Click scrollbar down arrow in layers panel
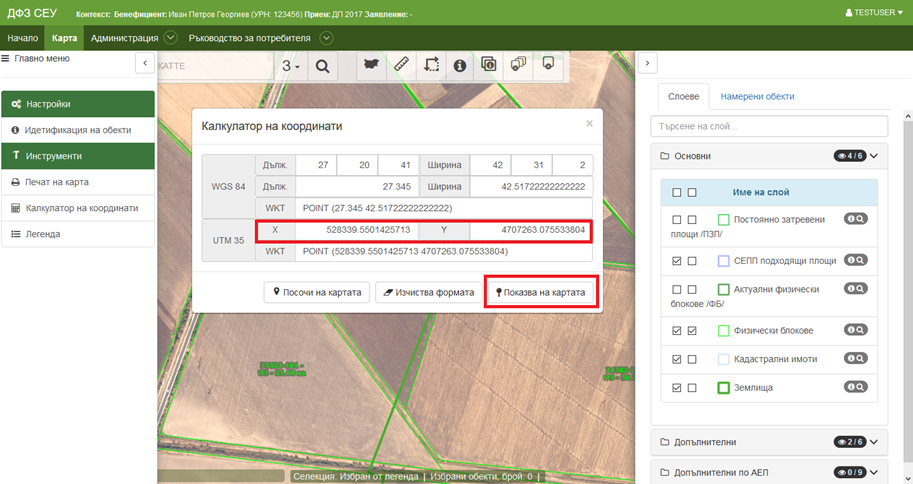The image size is (913, 484). [908, 479]
